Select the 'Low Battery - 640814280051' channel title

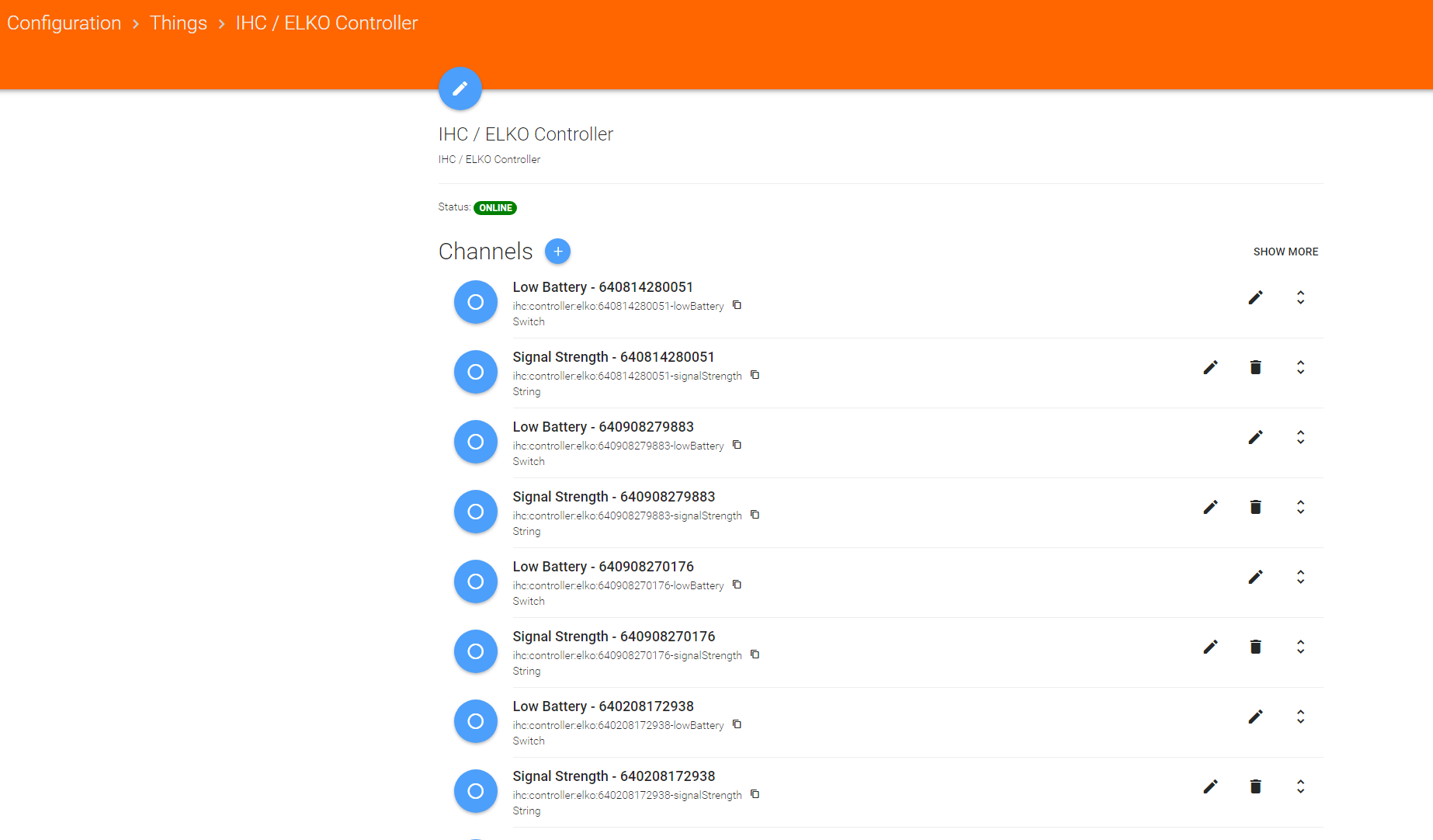pos(603,287)
